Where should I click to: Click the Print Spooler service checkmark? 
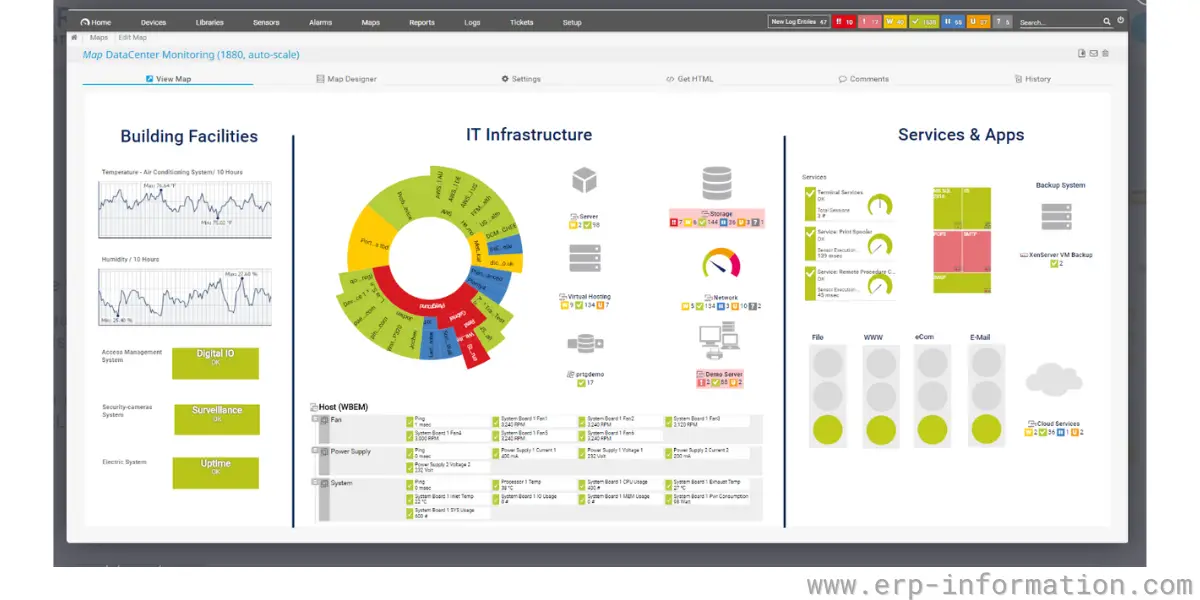[x=810, y=240]
